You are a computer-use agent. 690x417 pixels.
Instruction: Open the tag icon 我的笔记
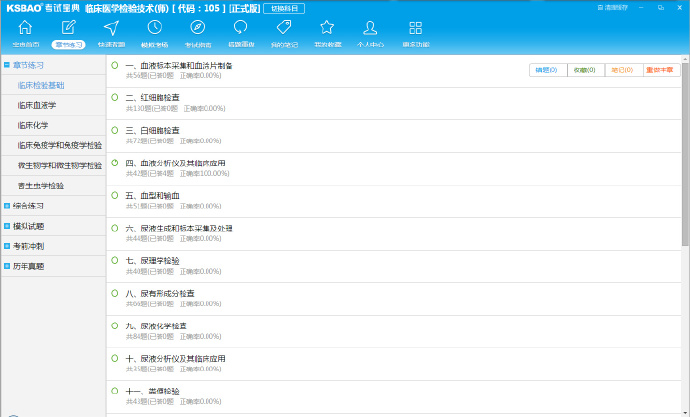pos(284,28)
